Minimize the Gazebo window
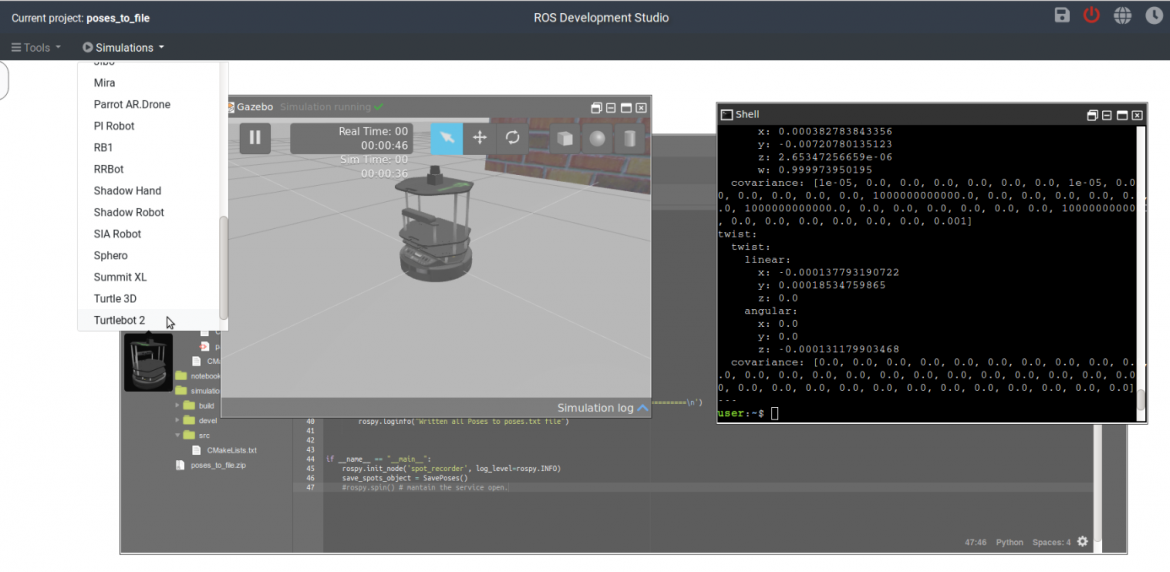The image size is (1170, 572). click(610, 107)
